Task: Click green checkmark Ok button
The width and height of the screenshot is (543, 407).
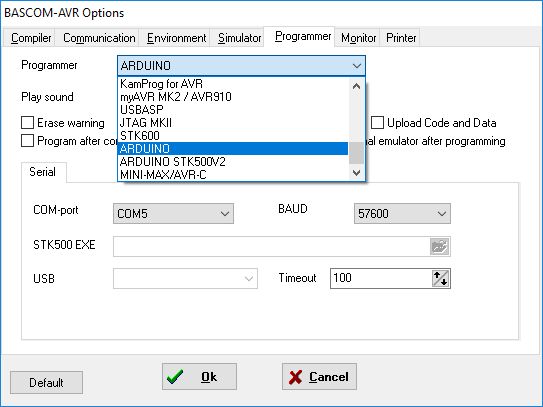Action: pyautogui.click(x=199, y=377)
